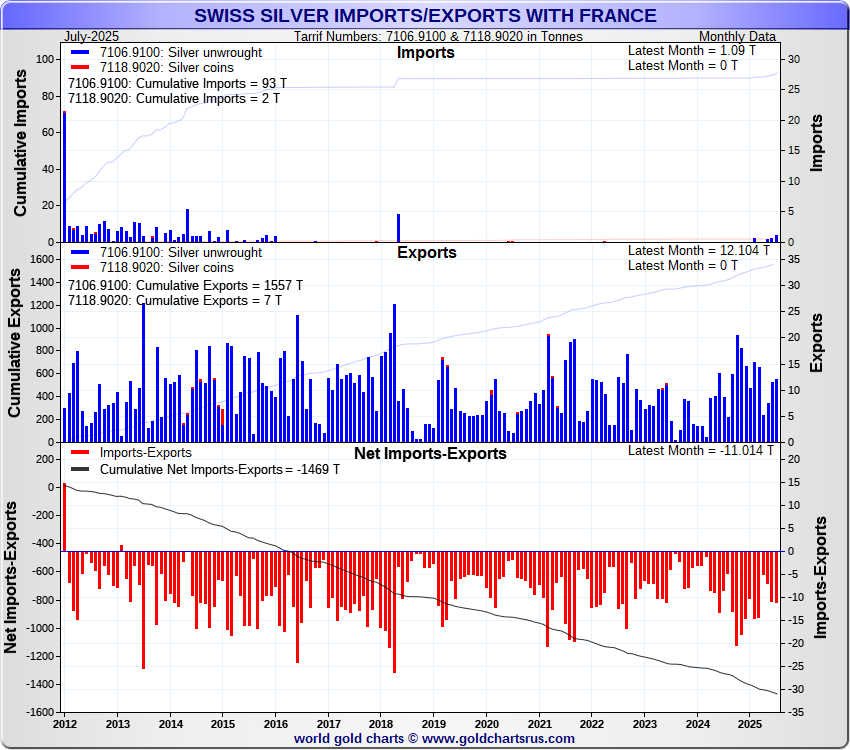Click the black swatch for Cumulative Net Imports-Exports

[x=80, y=469]
